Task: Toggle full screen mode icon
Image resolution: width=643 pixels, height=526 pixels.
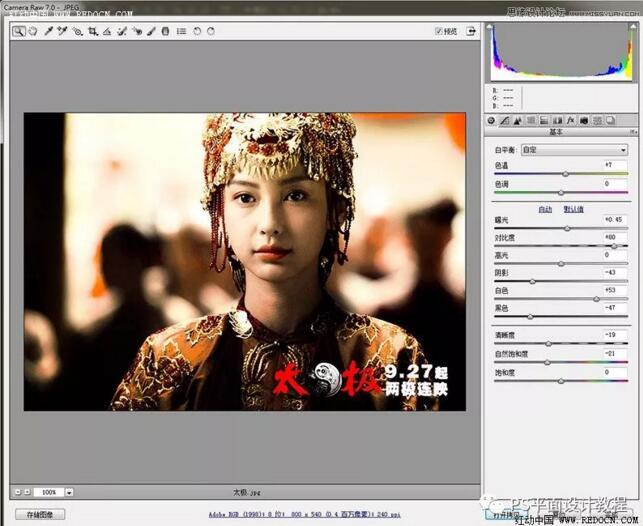Action: click(471, 31)
